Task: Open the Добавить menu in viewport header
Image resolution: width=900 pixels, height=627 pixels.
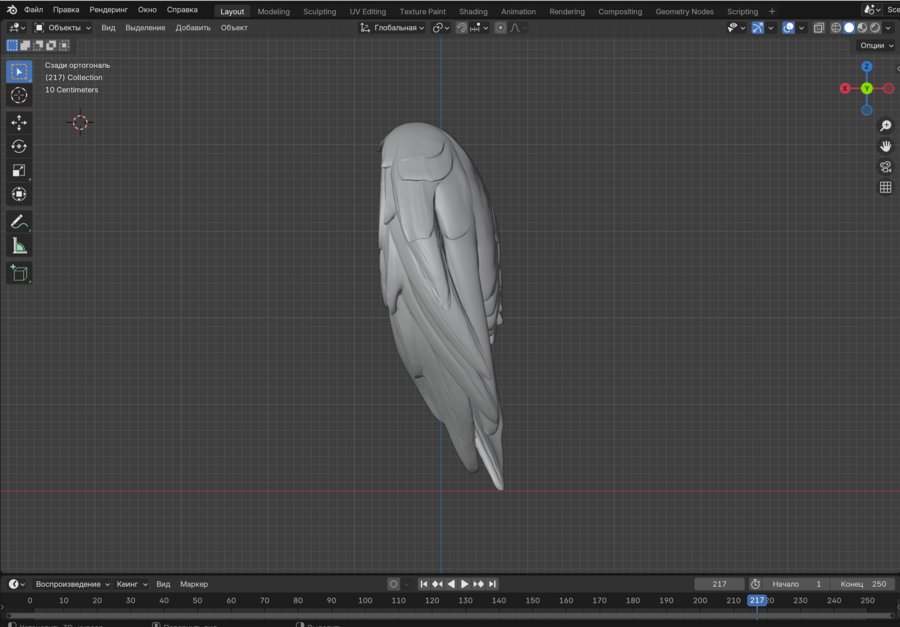Action: click(193, 28)
